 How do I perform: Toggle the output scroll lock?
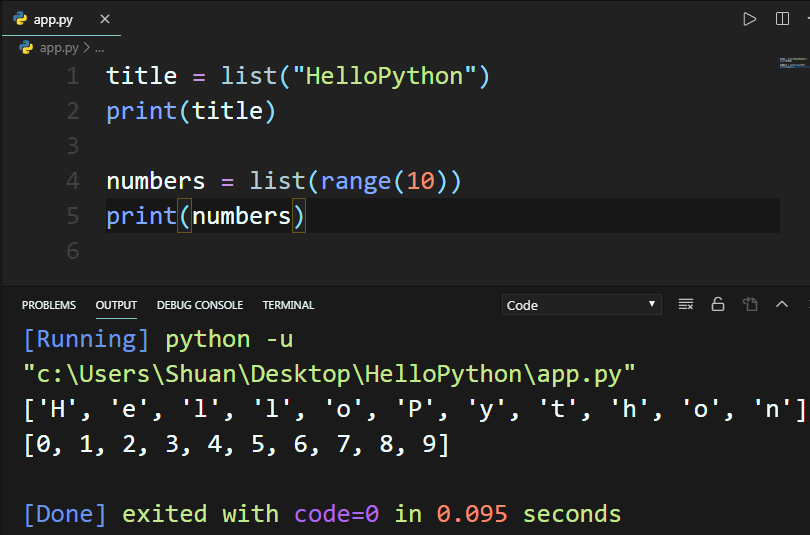point(717,305)
